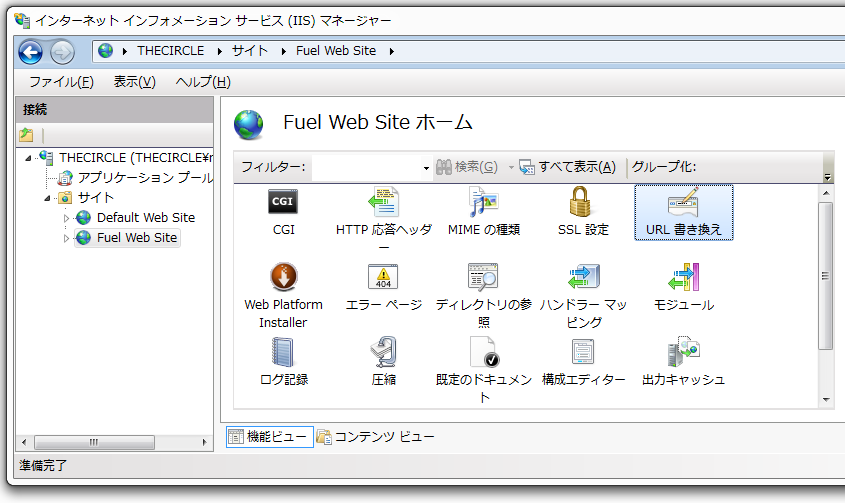
Task: Click Fuel Web Site in breadcrumb
Action: coord(336,51)
